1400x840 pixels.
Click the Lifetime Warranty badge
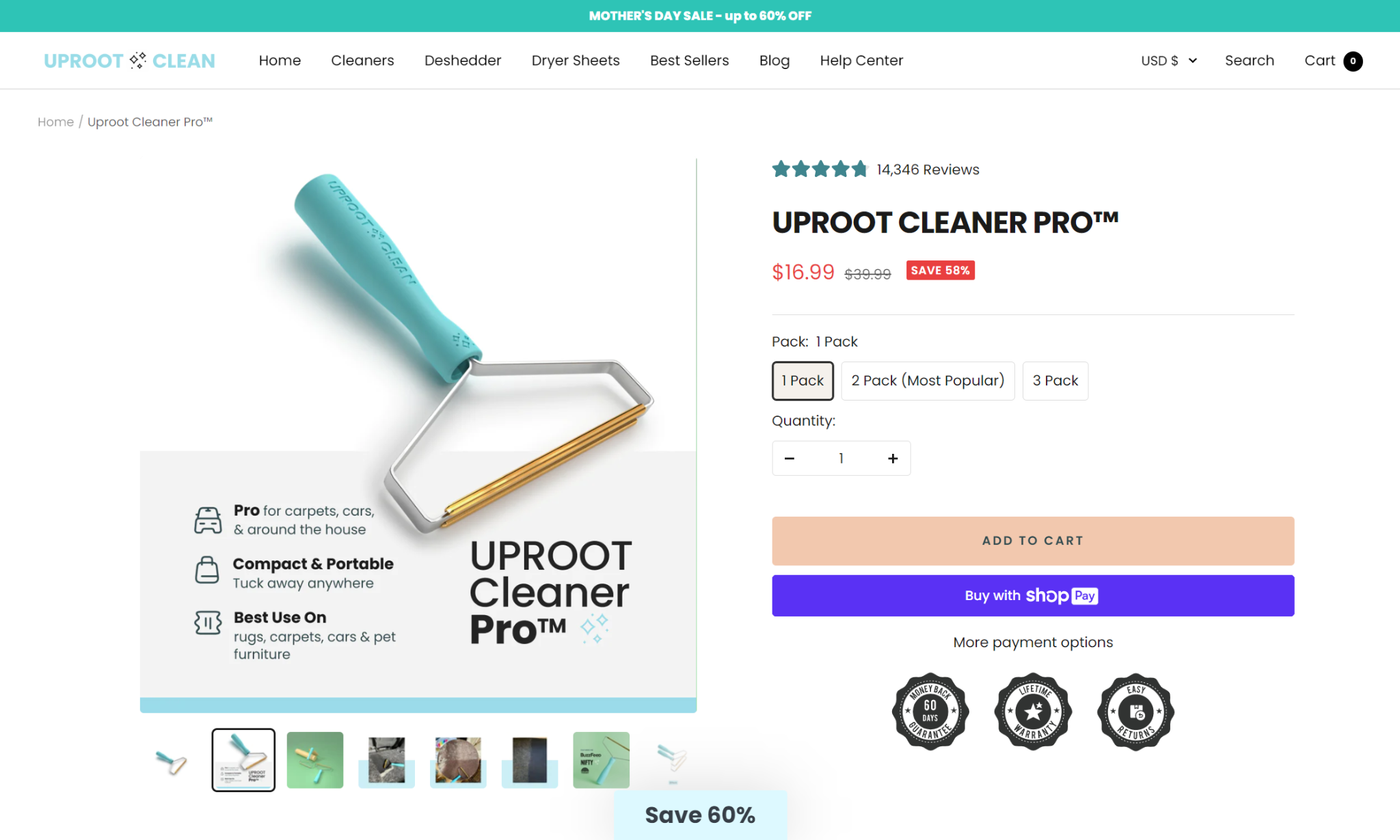coord(1032,712)
